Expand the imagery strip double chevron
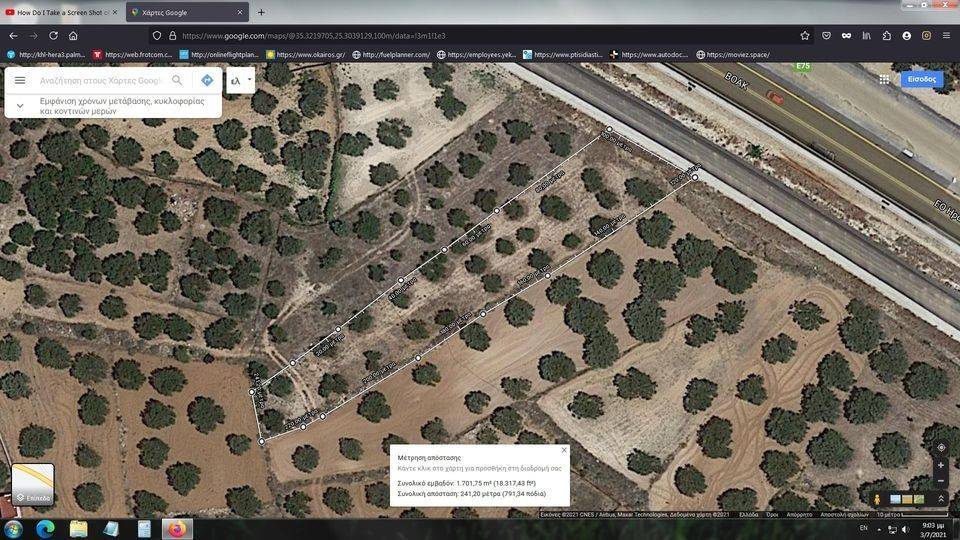Image resolution: width=960 pixels, height=540 pixels. tap(941, 499)
